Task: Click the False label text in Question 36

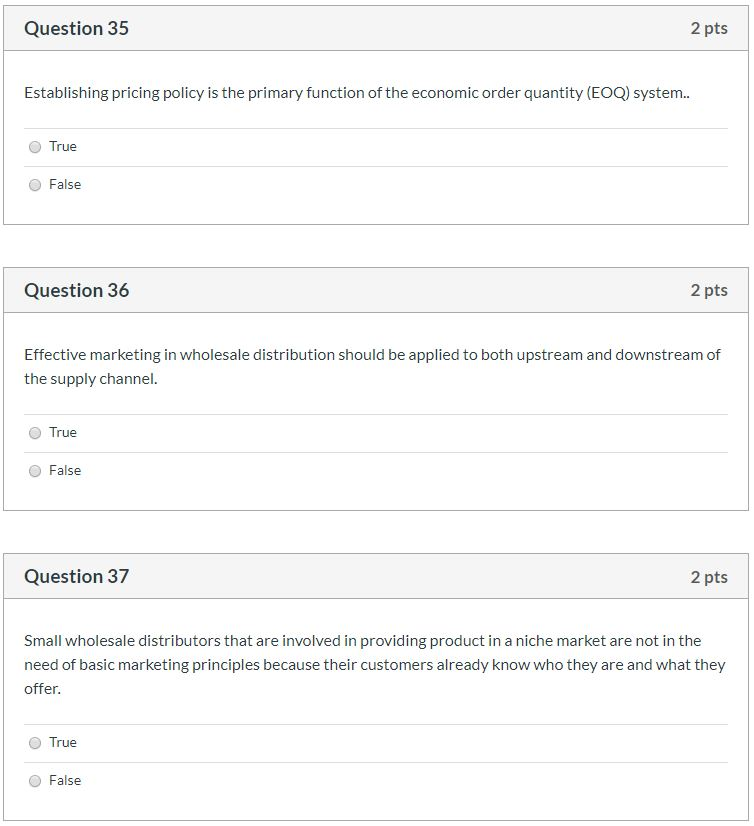Action: pos(64,470)
